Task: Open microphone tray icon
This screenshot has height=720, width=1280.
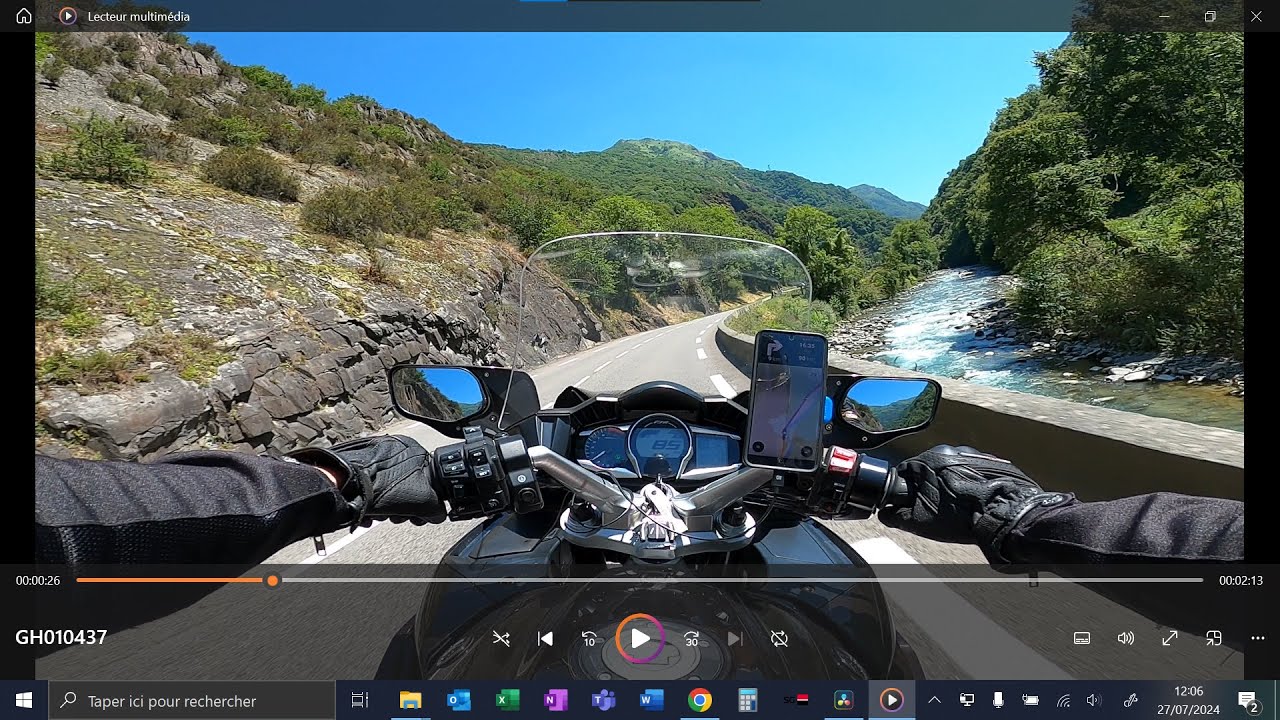Action: pyautogui.click(x=998, y=700)
